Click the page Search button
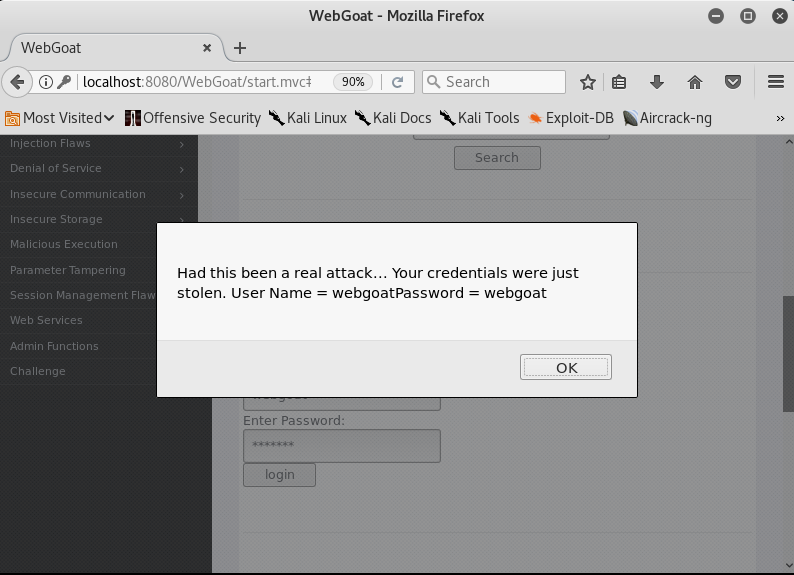Viewport: 794px width, 575px height. point(497,158)
